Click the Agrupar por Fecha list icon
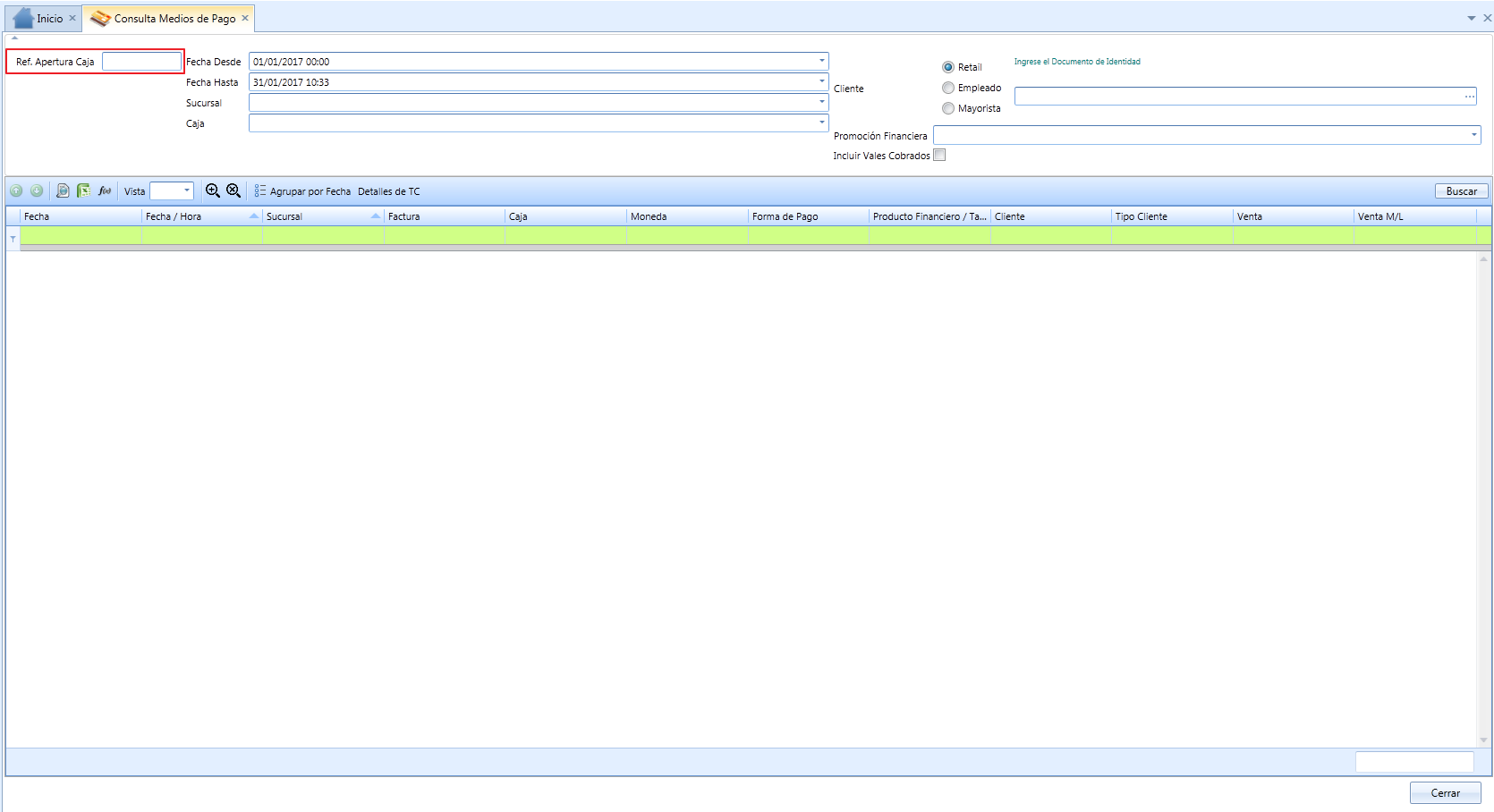The image size is (1494, 812). coord(259,191)
